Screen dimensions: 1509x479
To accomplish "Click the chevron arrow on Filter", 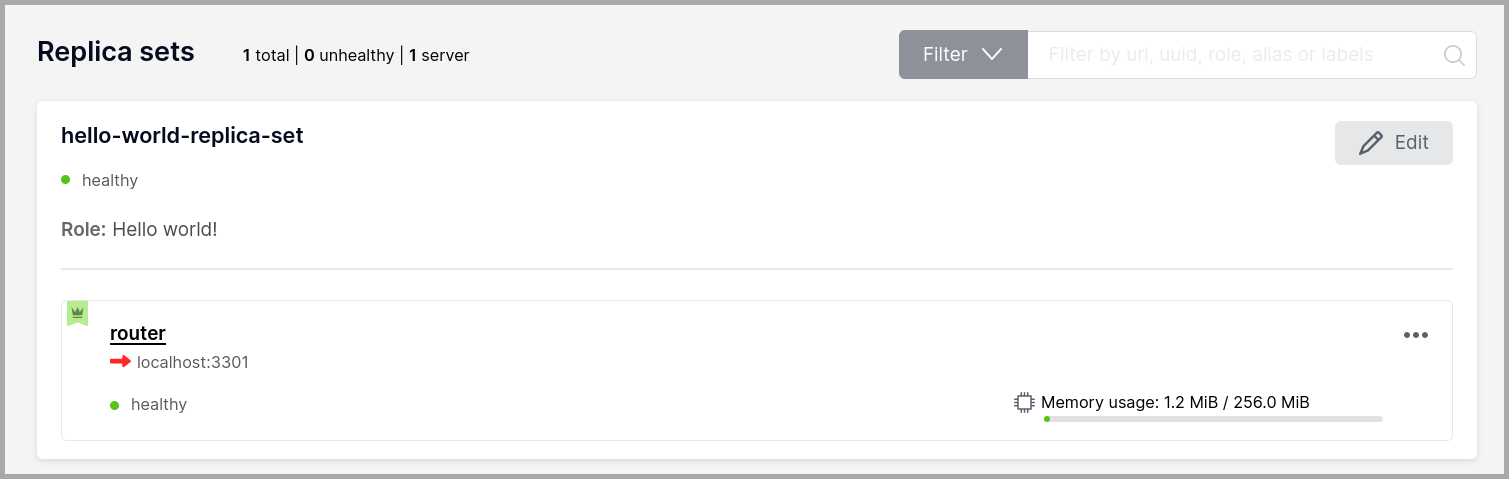I will [x=992, y=54].
